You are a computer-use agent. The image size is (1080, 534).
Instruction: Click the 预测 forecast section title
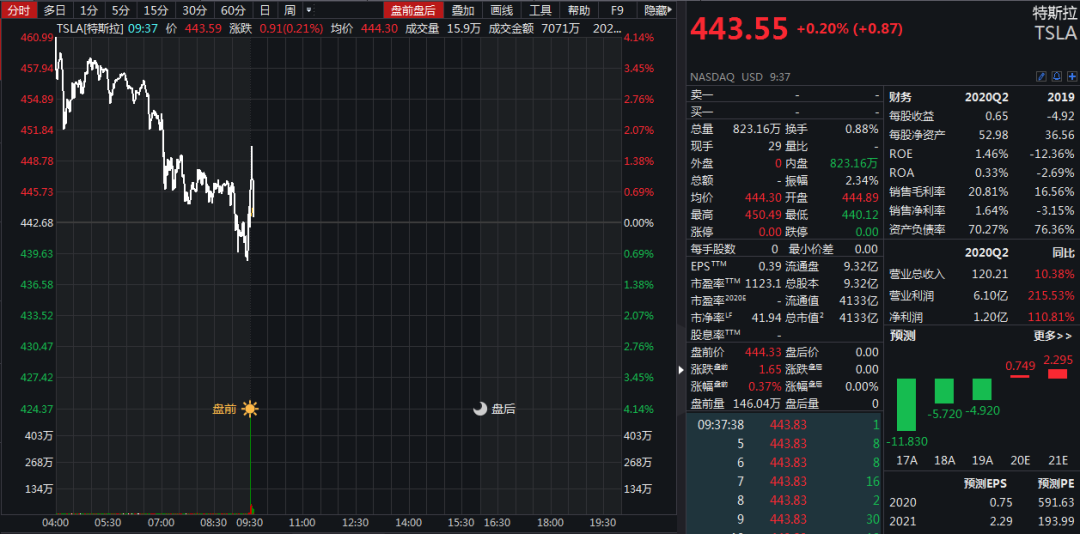click(x=902, y=336)
